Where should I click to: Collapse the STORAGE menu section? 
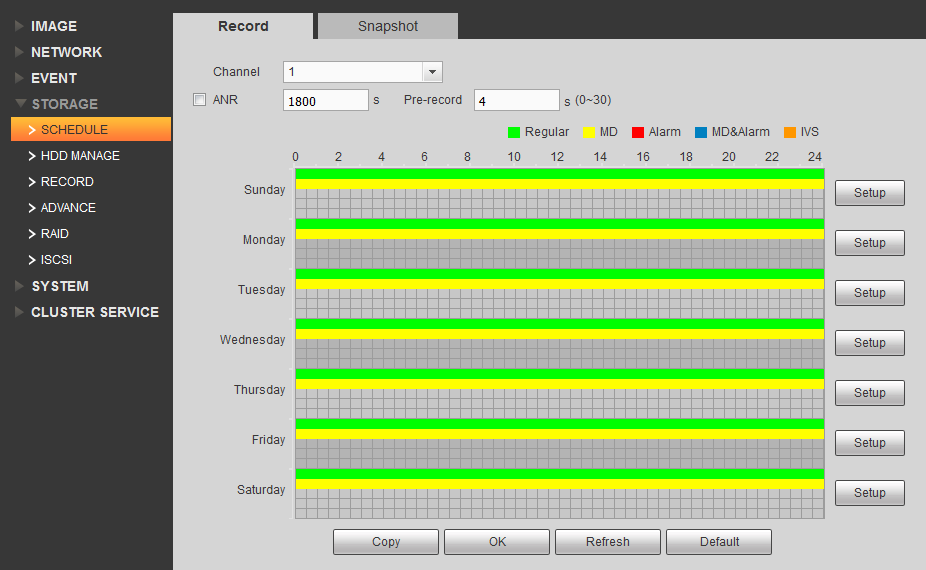64,104
